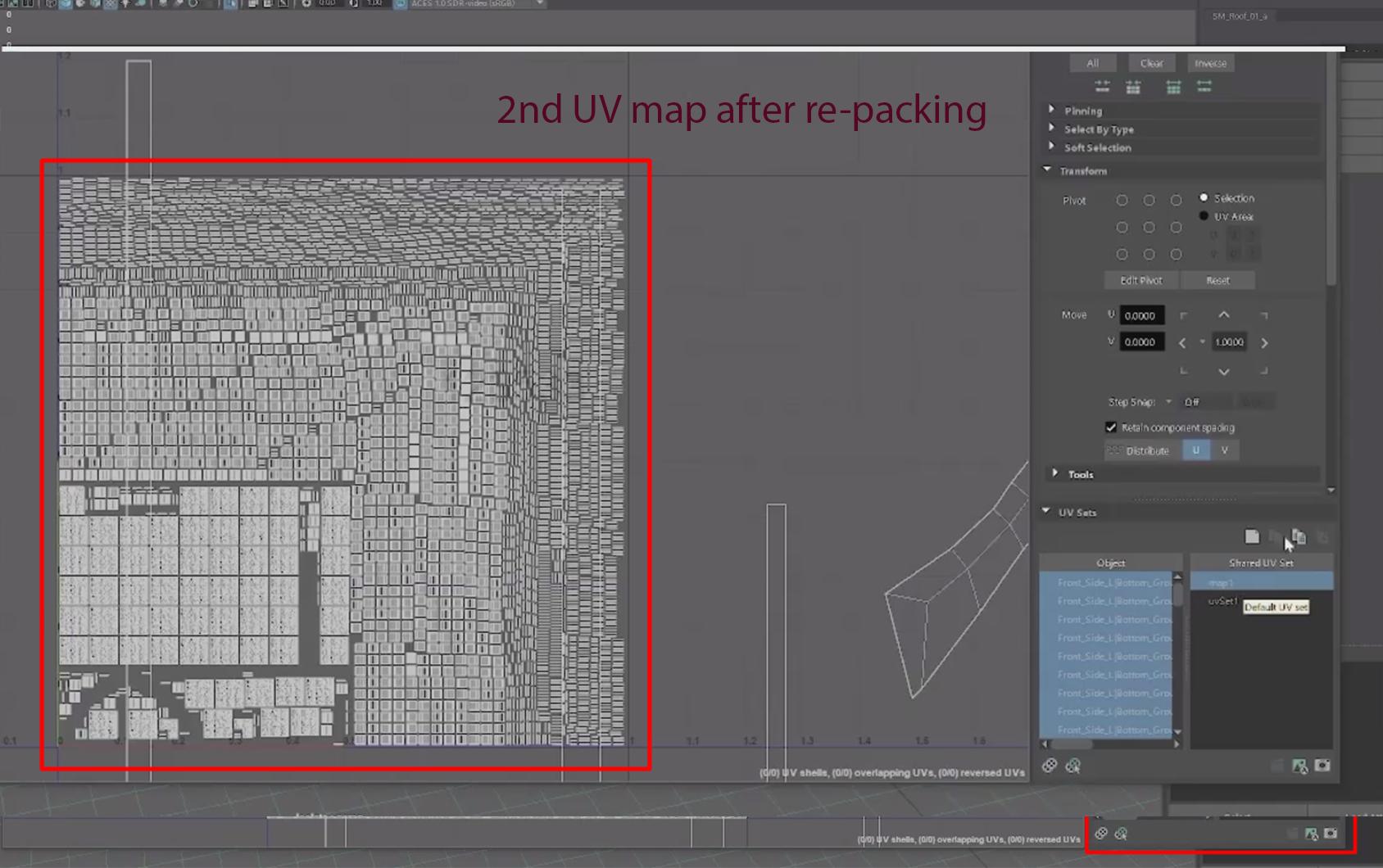The width and height of the screenshot is (1383, 868).
Task: Click the UV Toolkit panel scroll-down arrow
Action: coord(1331,490)
